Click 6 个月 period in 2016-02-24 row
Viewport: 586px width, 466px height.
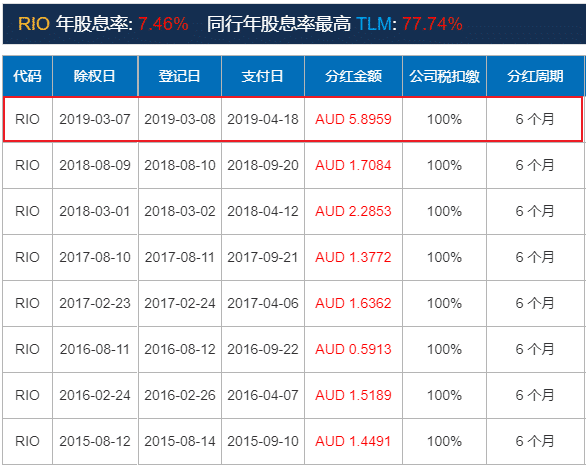pos(535,395)
